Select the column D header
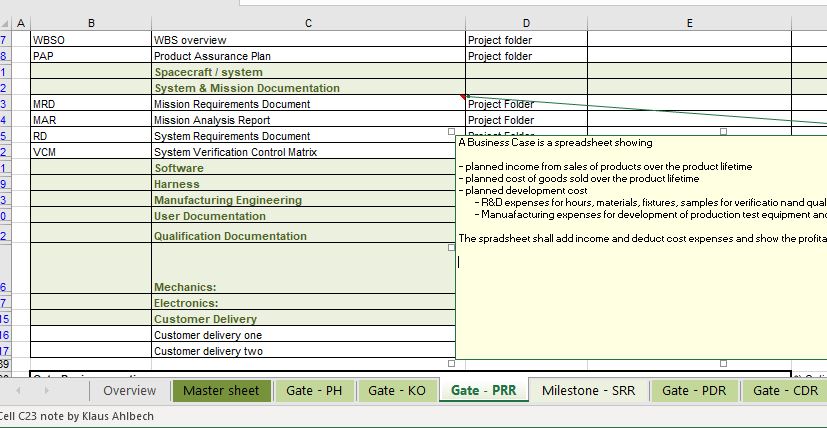 526,23
